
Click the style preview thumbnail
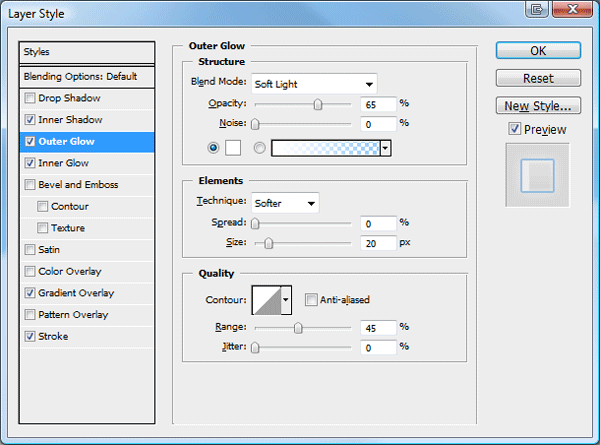coord(537,175)
